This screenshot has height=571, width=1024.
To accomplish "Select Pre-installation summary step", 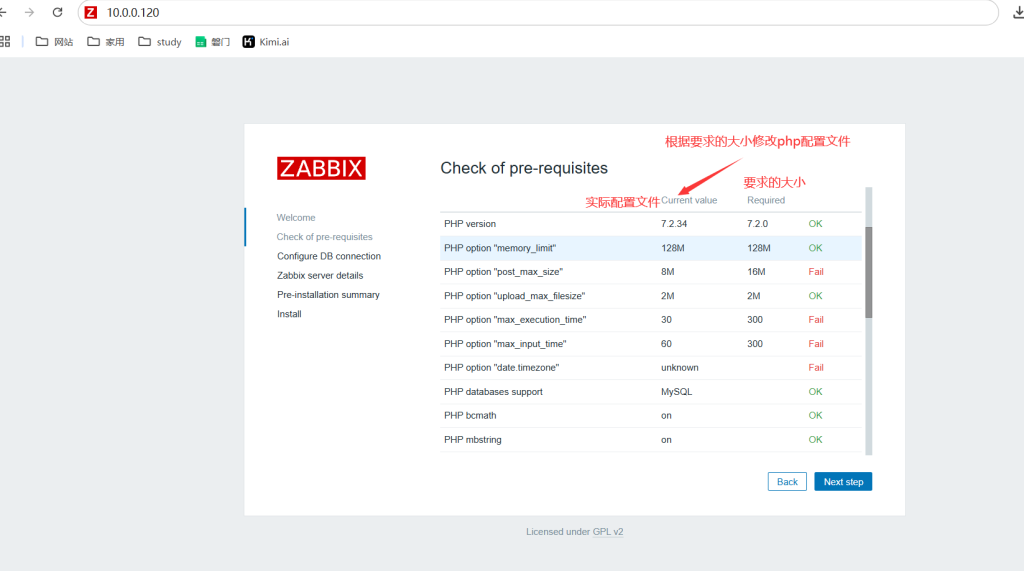I will [x=328, y=295].
